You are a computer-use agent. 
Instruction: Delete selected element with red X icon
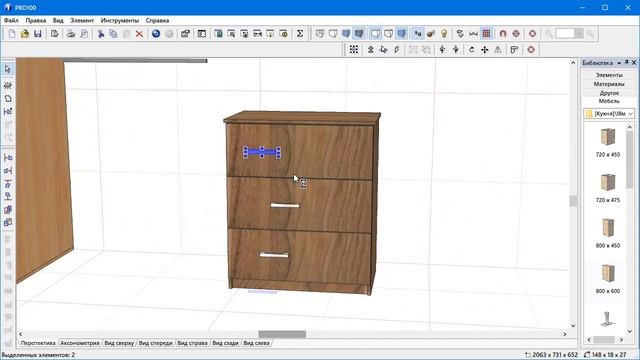(x=140, y=34)
